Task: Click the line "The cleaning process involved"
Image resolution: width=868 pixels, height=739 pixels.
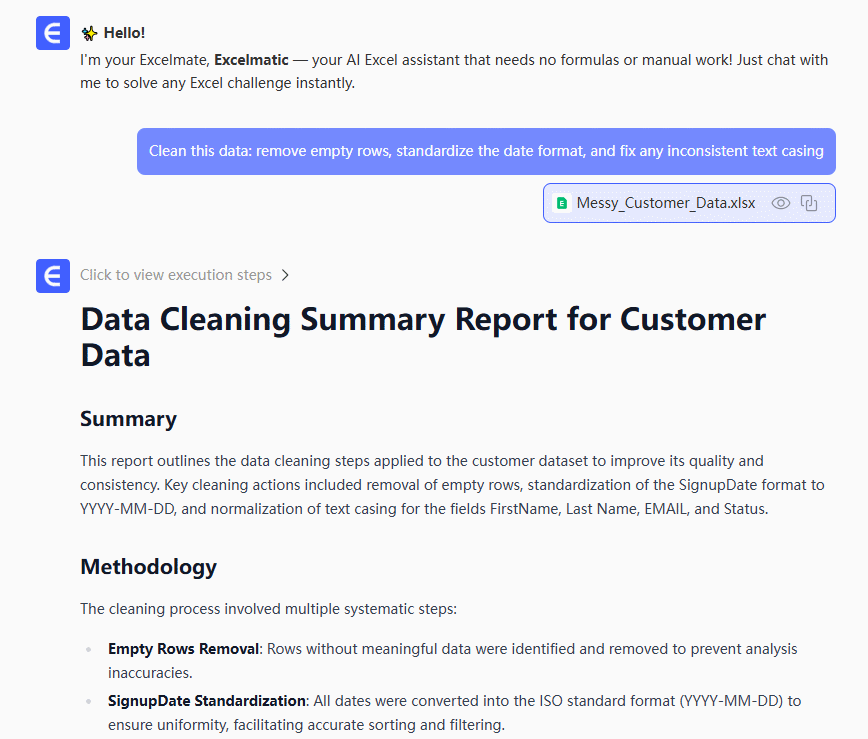Action: point(268,608)
